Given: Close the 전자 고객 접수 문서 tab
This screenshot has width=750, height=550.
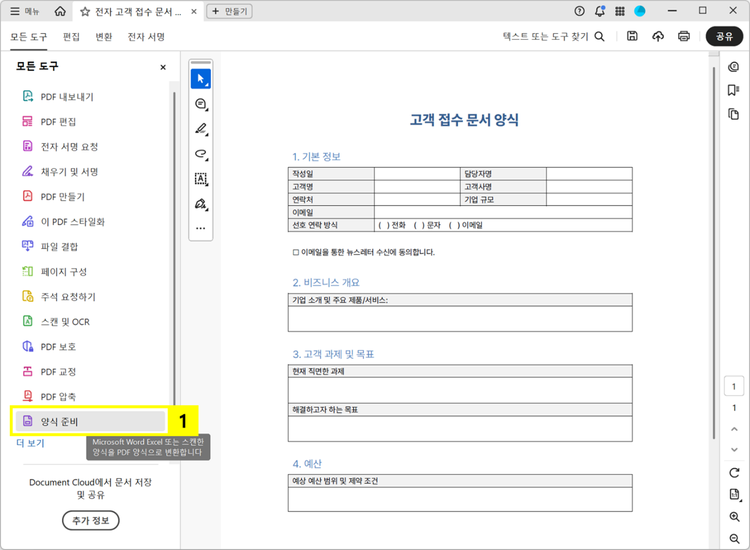Looking at the screenshot, I should click(194, 11).
